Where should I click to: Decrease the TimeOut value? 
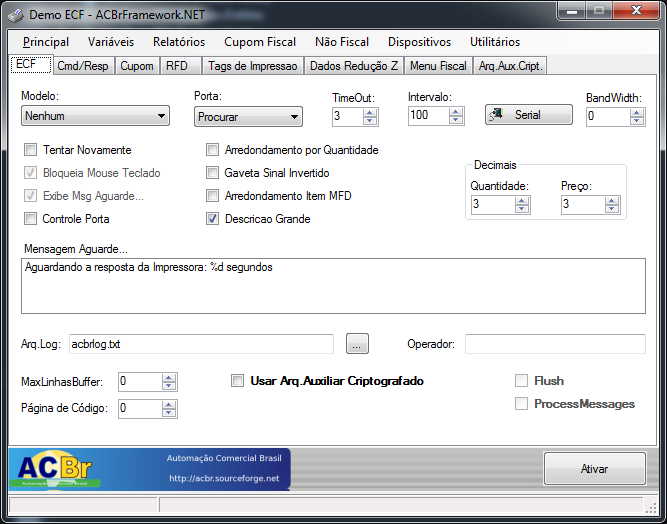(370, 121)
